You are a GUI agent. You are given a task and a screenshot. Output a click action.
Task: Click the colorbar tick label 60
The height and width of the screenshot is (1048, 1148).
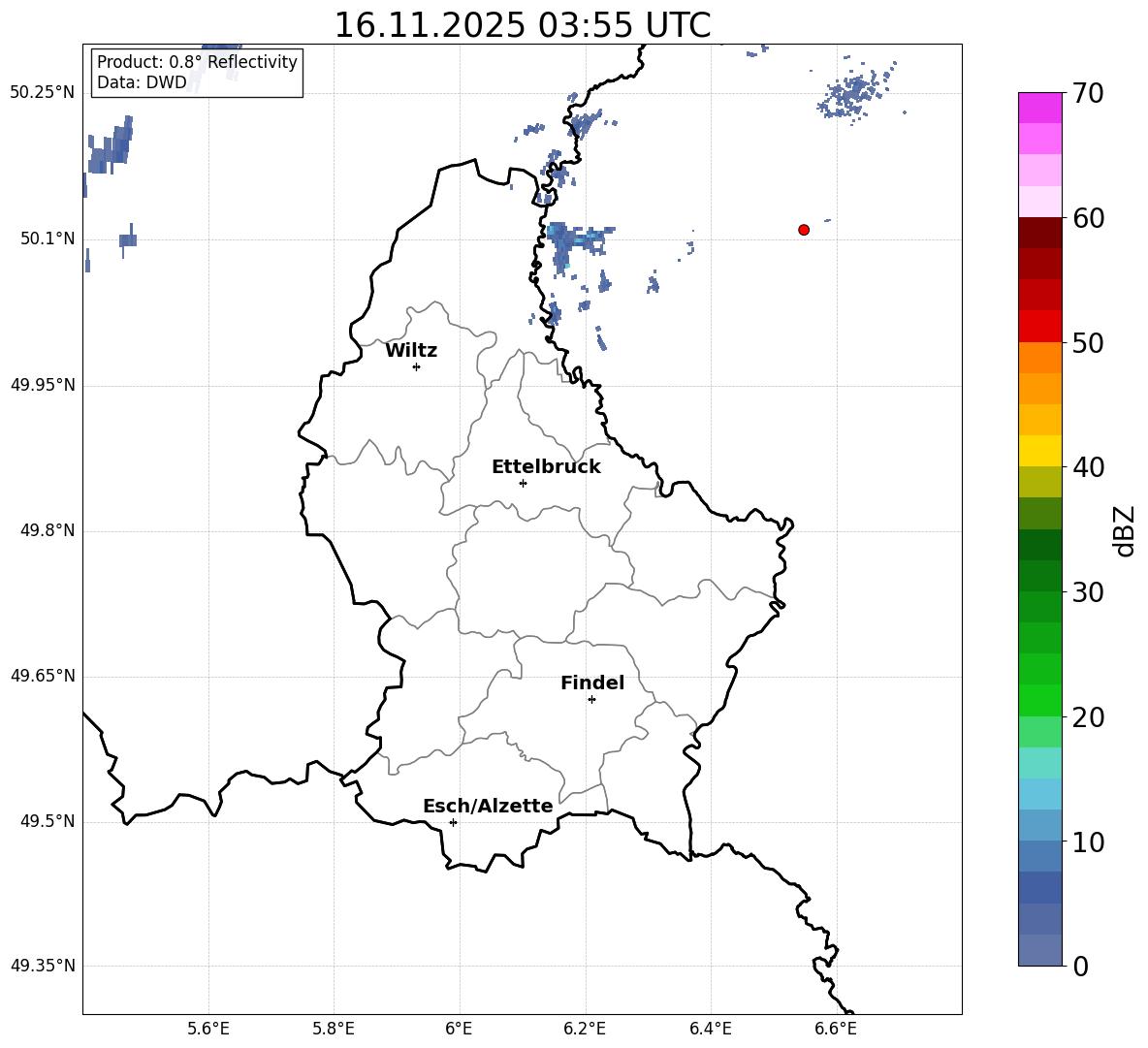[x=1088, y=218]
